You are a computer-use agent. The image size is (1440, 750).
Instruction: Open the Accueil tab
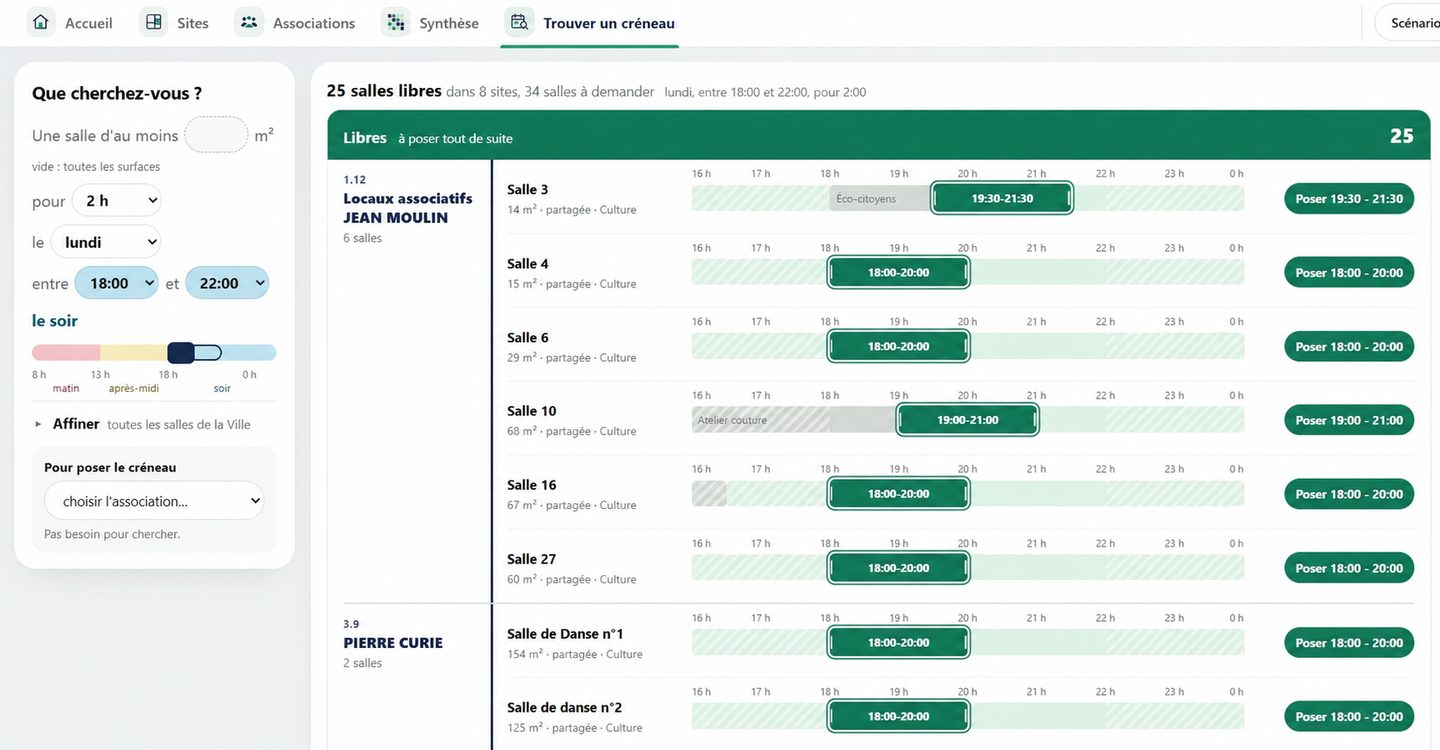[70, 23]
